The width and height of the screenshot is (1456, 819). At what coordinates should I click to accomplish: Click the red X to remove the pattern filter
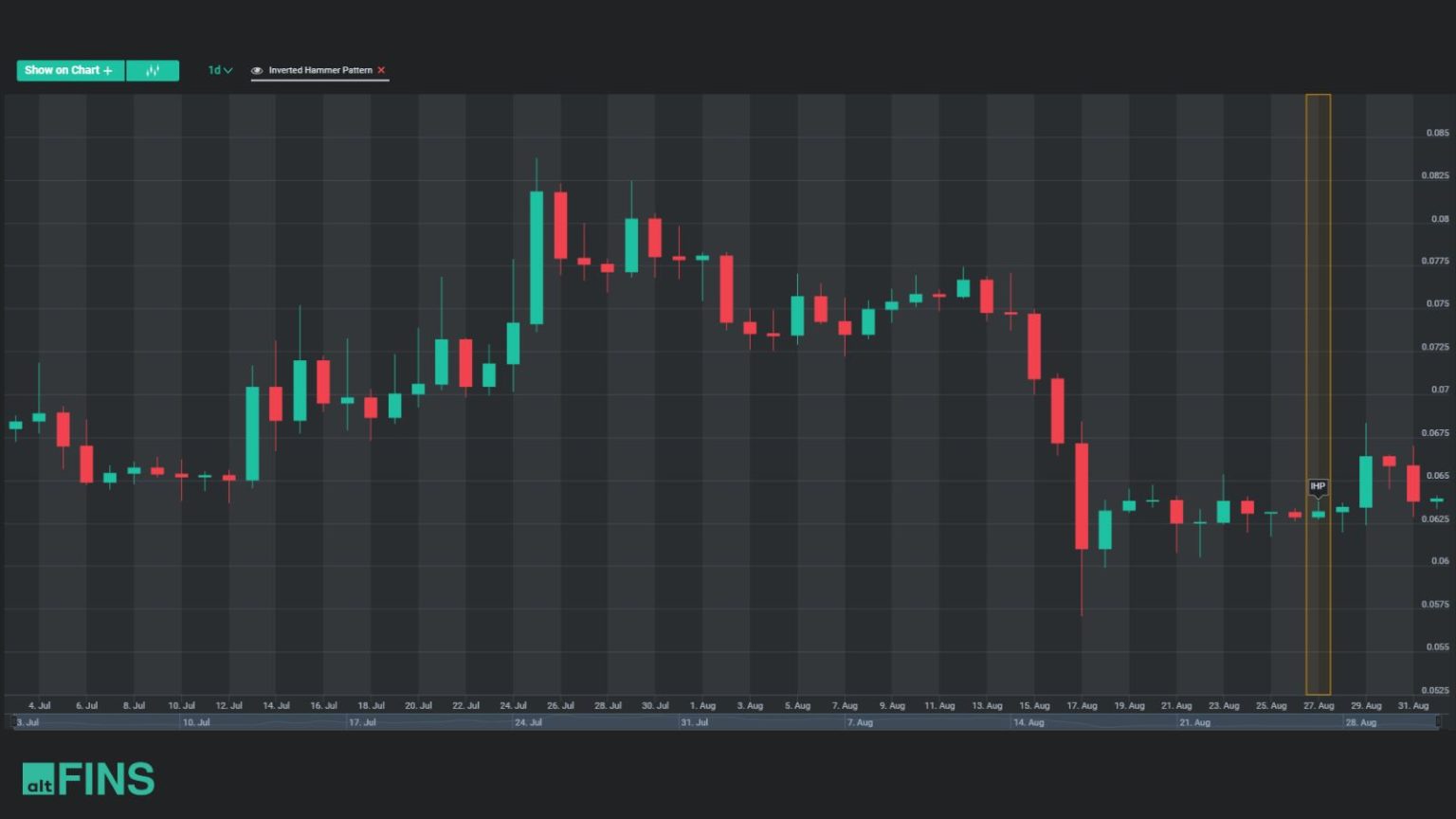tap(381, 70)
